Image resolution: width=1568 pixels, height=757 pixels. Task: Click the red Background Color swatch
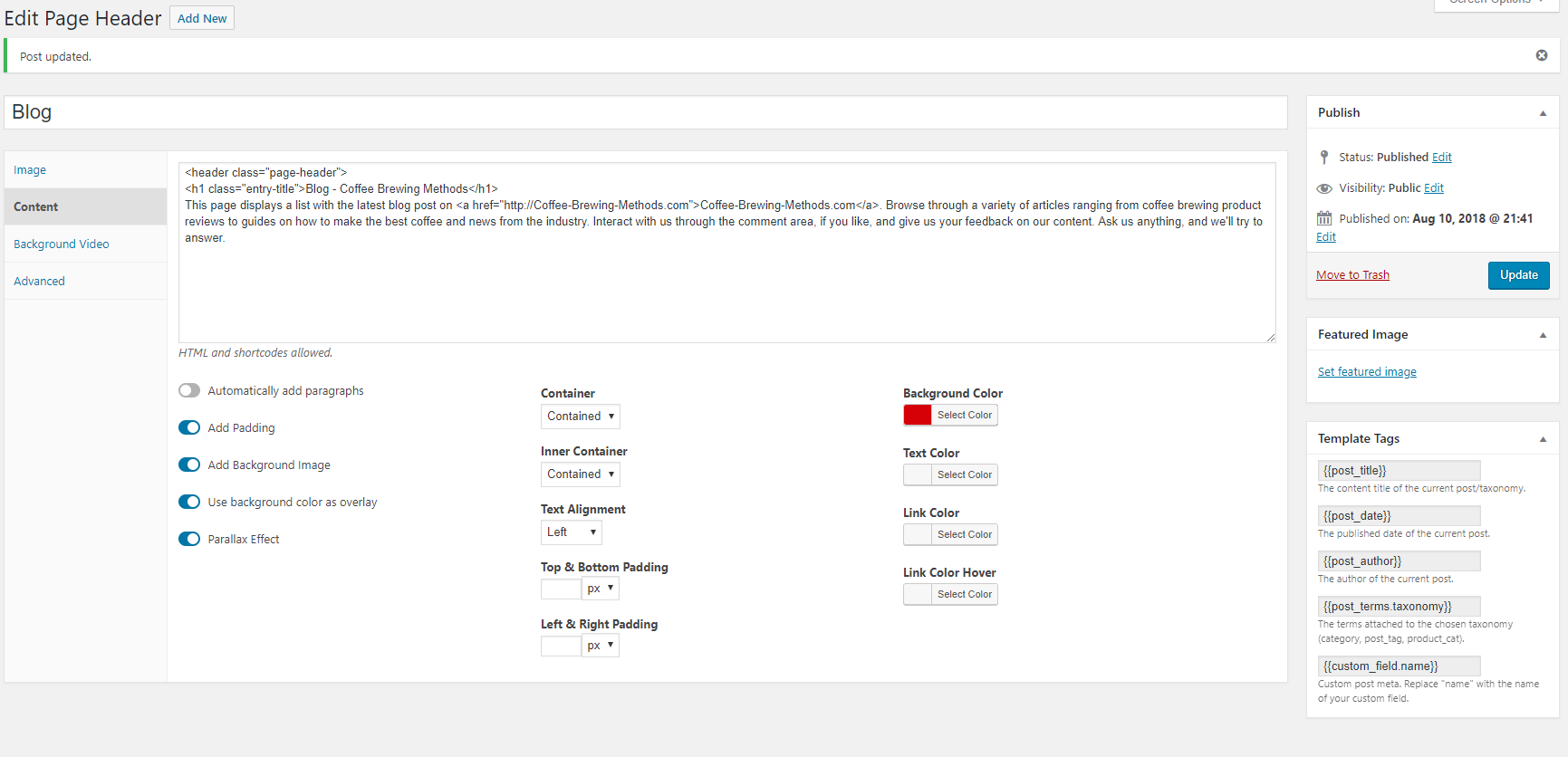(x=918, y=415)
